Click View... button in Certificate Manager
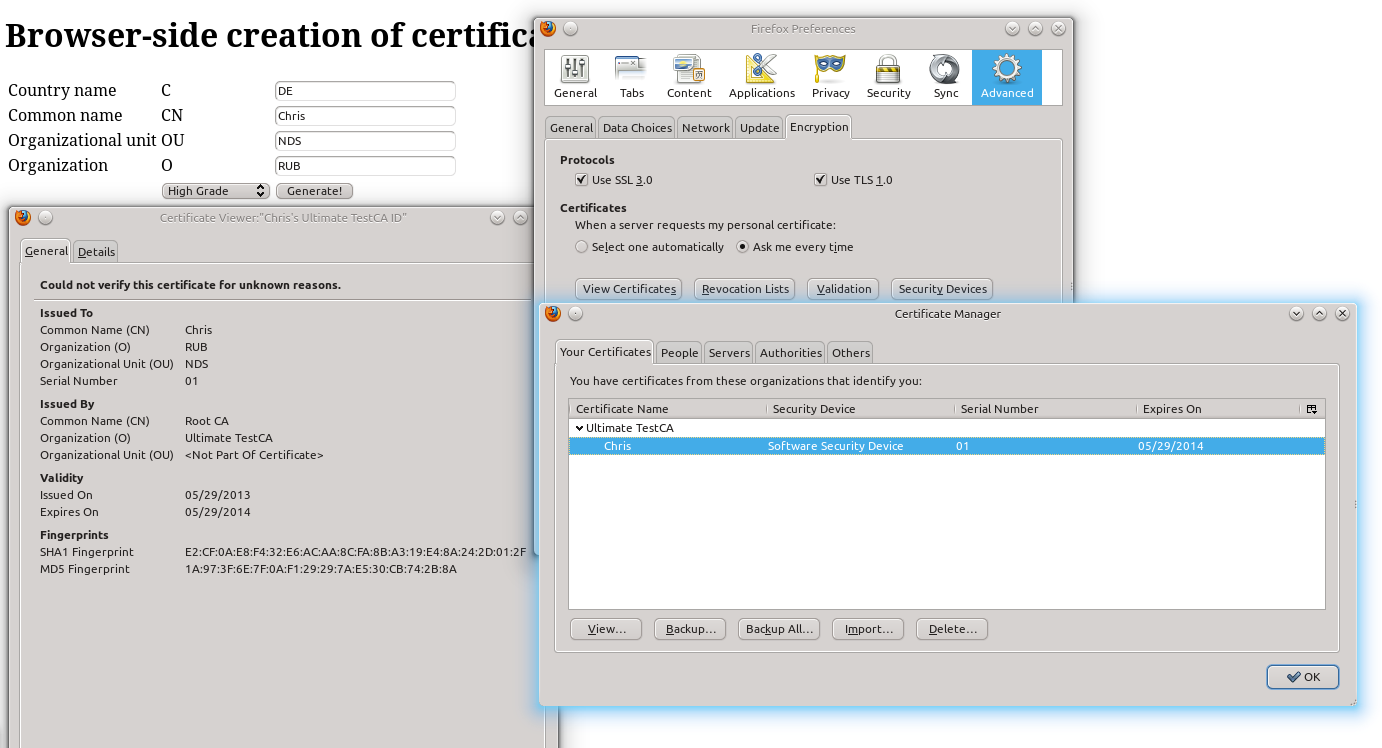This screenshot has width=1382, height=748. click(x=607, y=629)
